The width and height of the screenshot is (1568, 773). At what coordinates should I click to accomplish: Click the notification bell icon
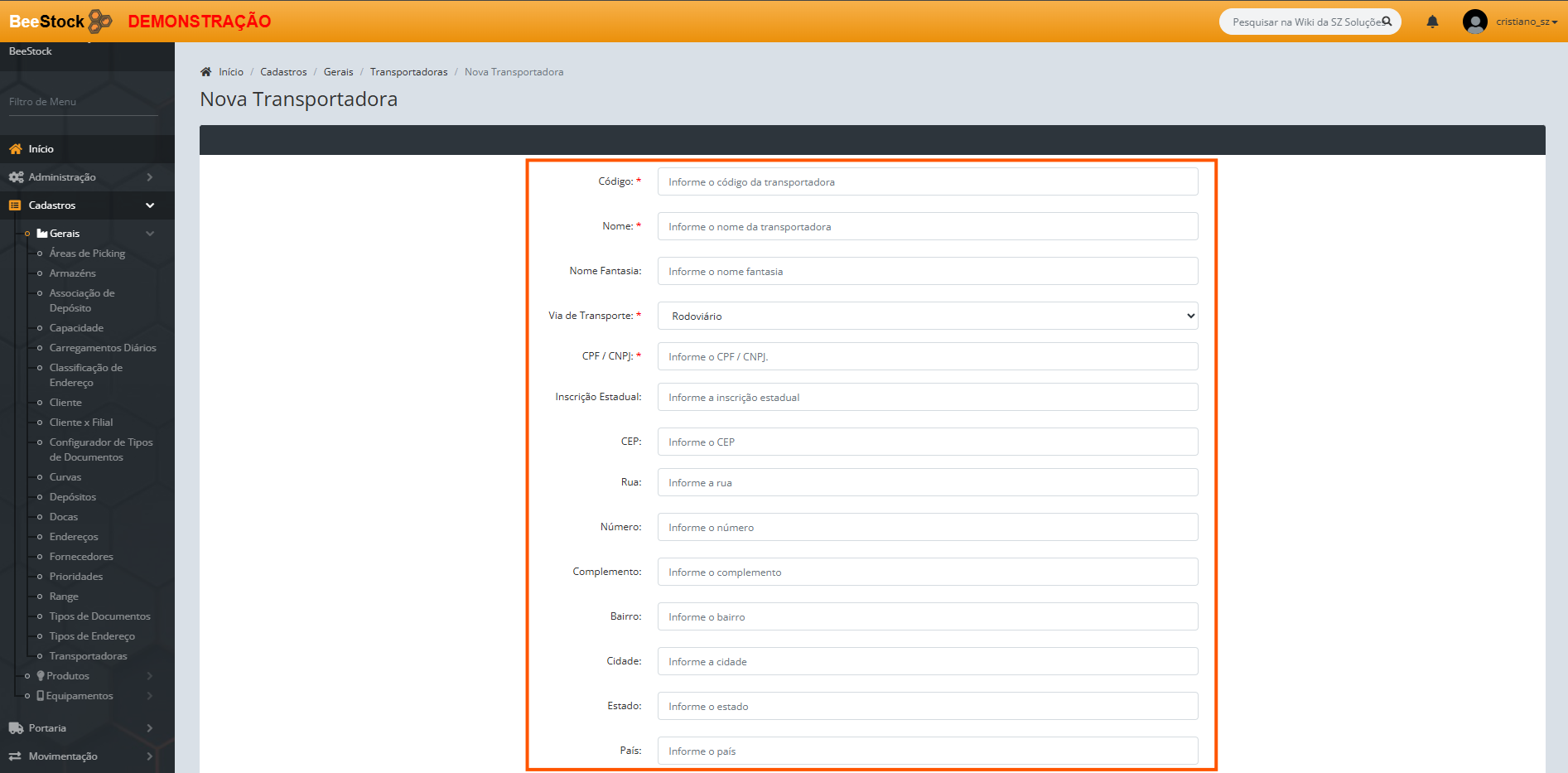(1432, 22)
